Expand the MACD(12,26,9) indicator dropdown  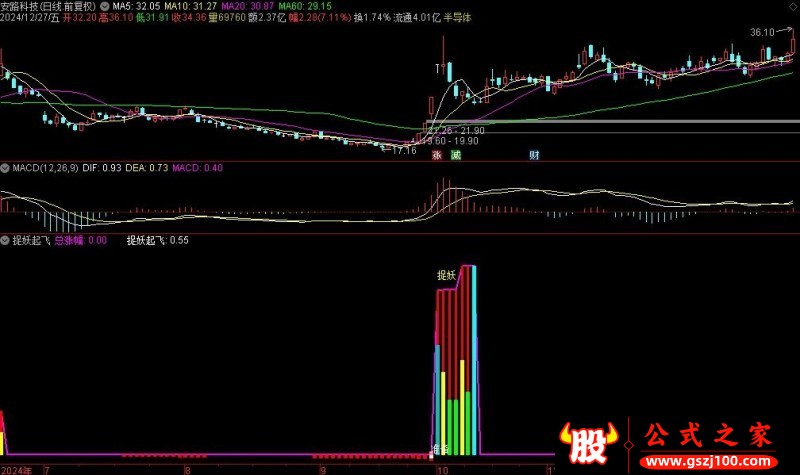[x=5, y=168]
